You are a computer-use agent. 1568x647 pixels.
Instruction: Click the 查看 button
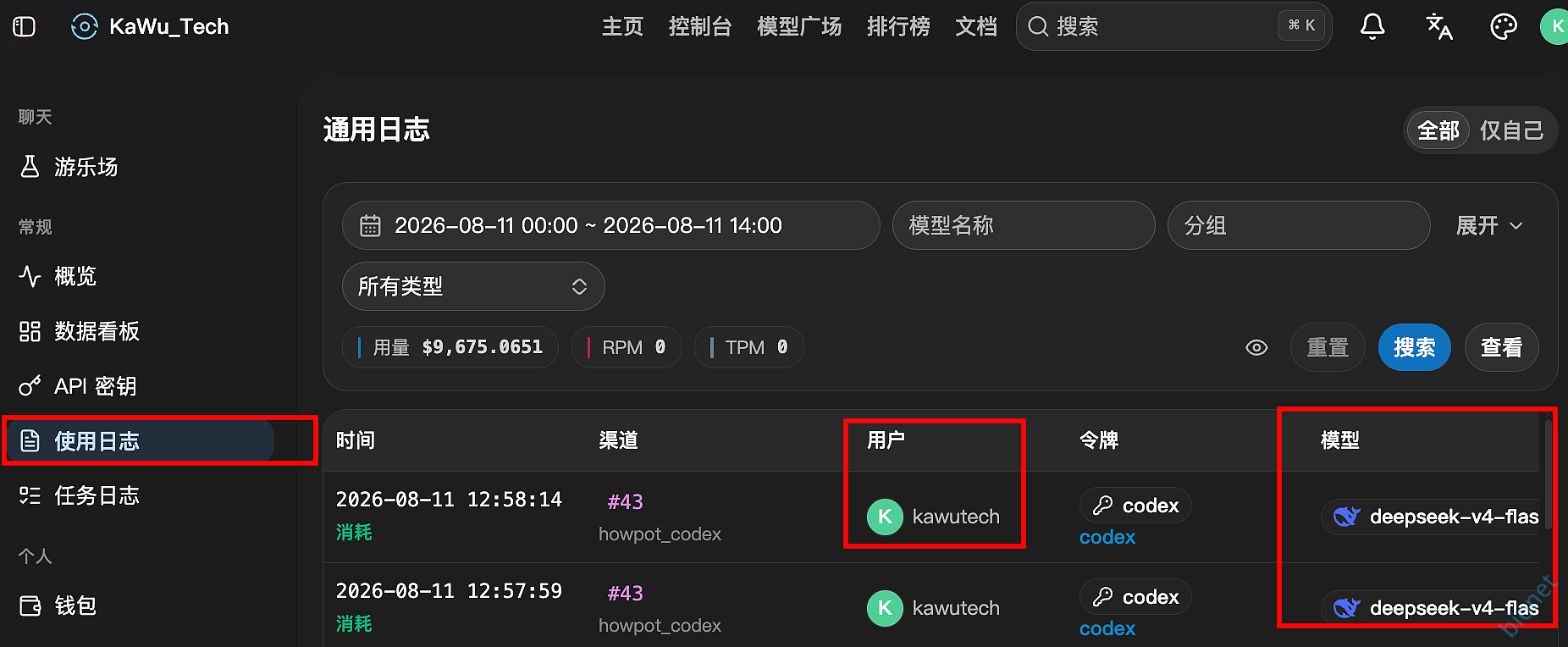(x=1501, y=347)
